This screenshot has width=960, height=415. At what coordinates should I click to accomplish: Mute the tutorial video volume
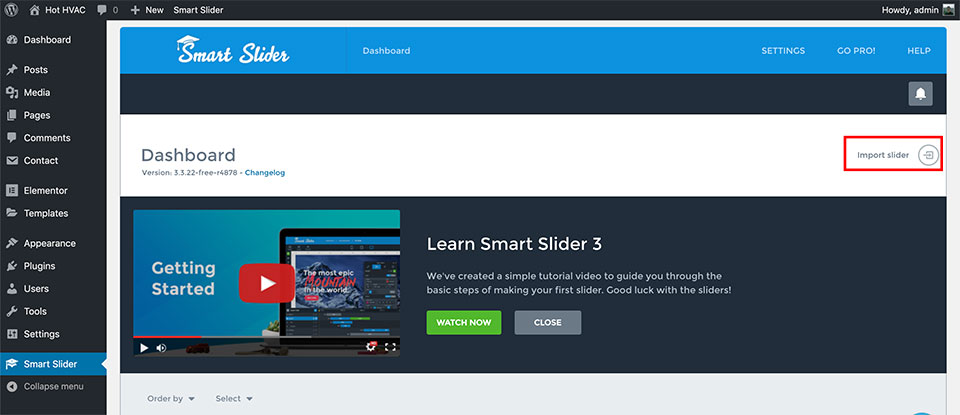[161, 348]
